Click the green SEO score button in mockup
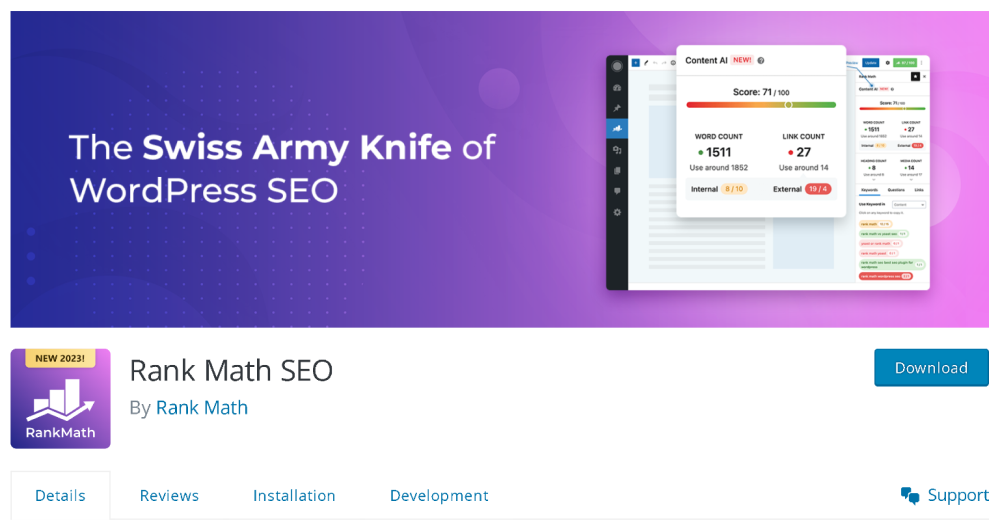This screenshot has width=1000, height=521. coord(905,62)
